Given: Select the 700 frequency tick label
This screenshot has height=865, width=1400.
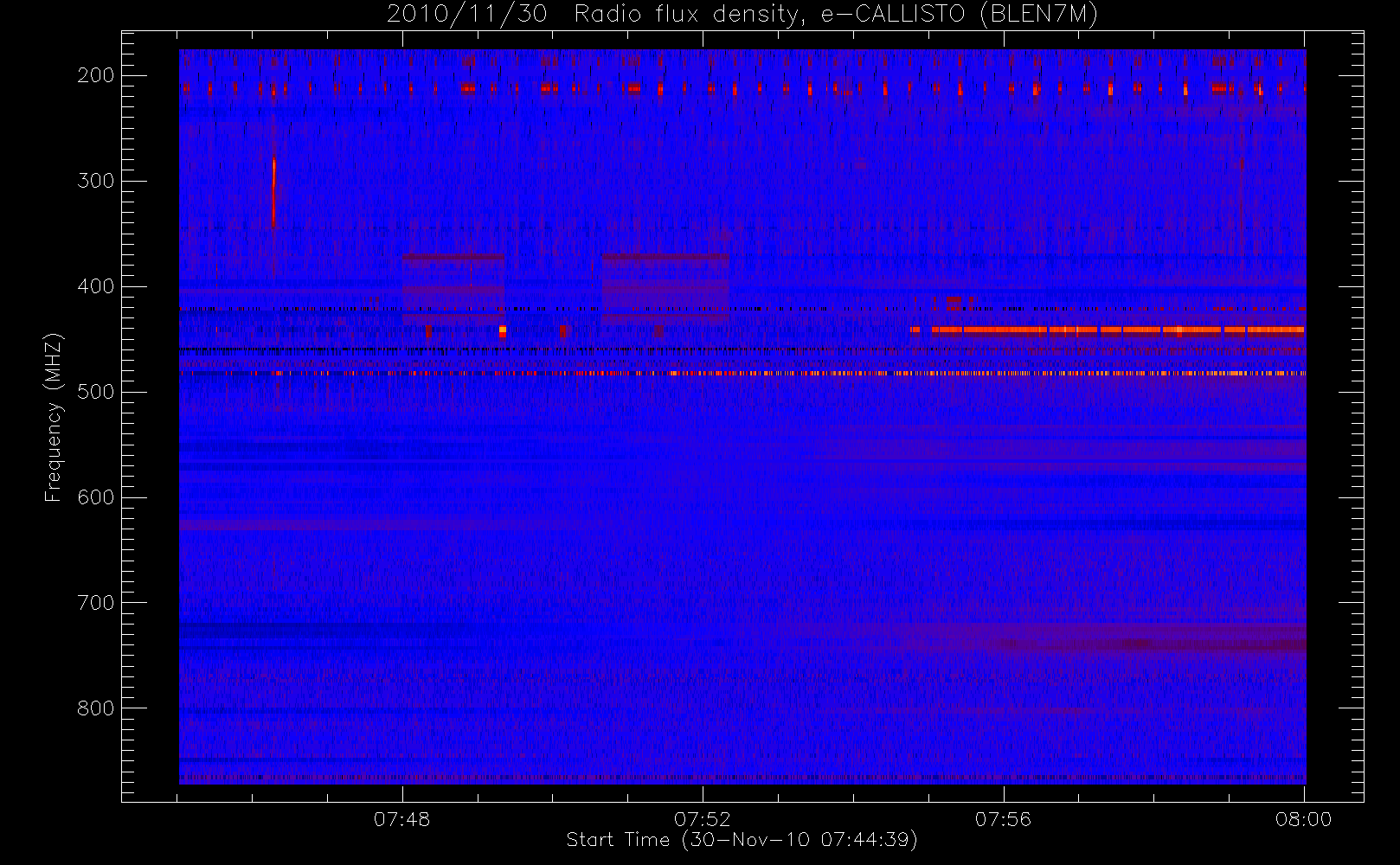Looking at the screenshot, I should coord(95,603).
